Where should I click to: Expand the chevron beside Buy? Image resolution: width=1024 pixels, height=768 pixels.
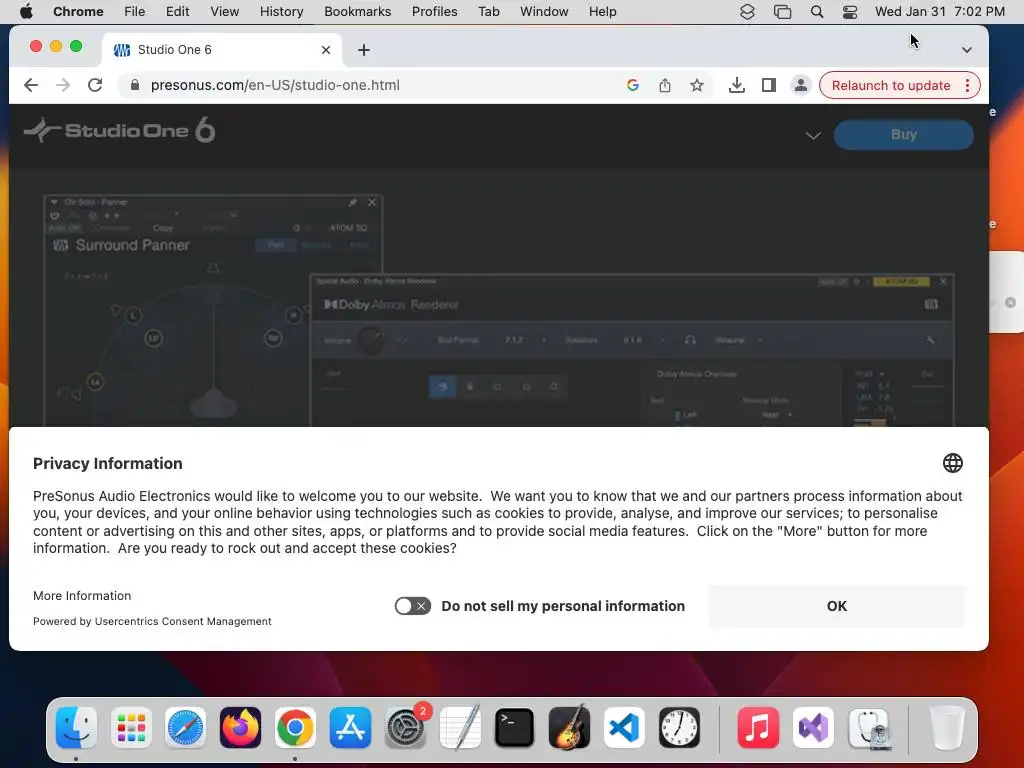[813, 135]
